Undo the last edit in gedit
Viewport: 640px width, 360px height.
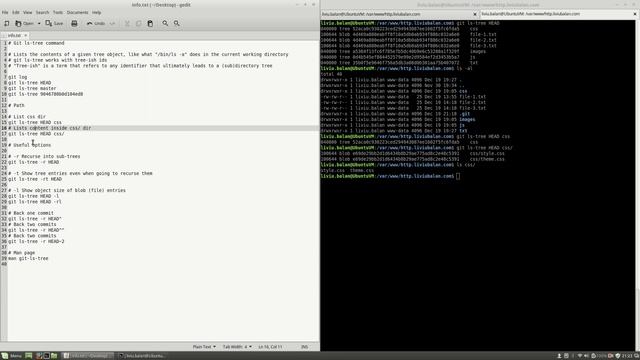96,24
